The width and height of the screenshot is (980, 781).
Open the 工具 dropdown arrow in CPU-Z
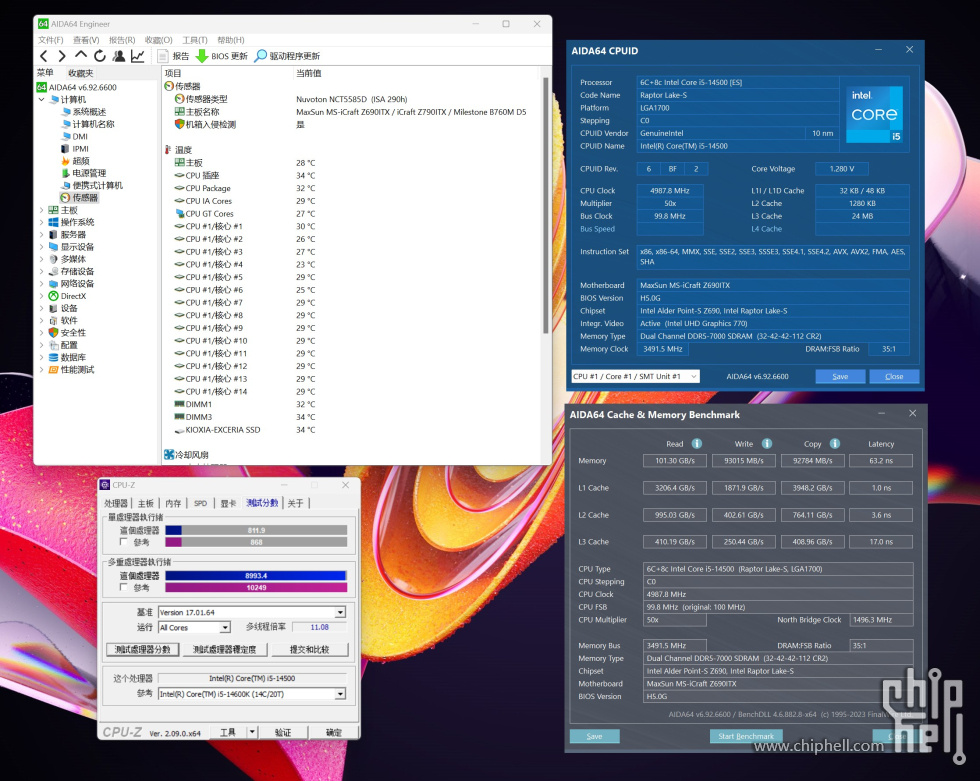click(x=252, y=732)
